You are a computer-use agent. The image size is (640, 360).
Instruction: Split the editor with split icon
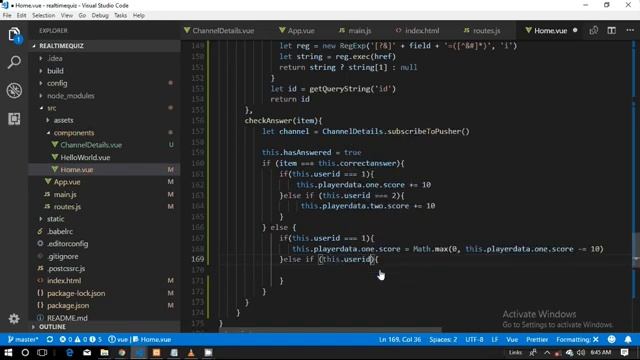tap(611, 31)
